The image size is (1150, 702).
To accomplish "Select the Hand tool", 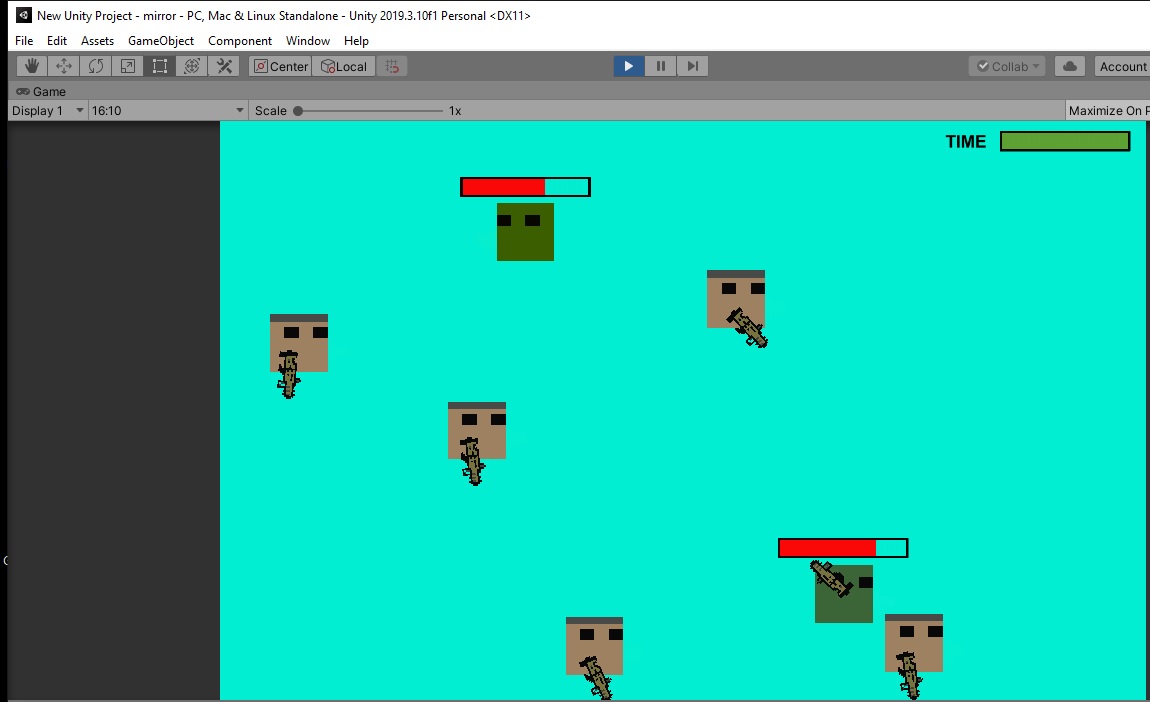I will [x=32, y=66].
